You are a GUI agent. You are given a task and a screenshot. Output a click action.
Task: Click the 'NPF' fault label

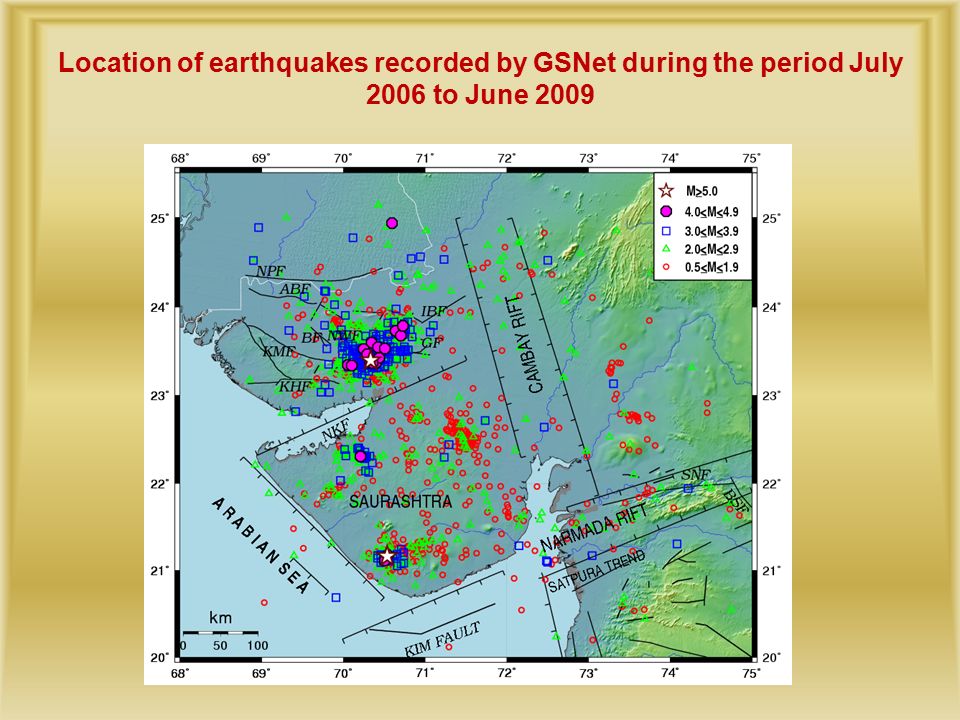tap(271, 271)
